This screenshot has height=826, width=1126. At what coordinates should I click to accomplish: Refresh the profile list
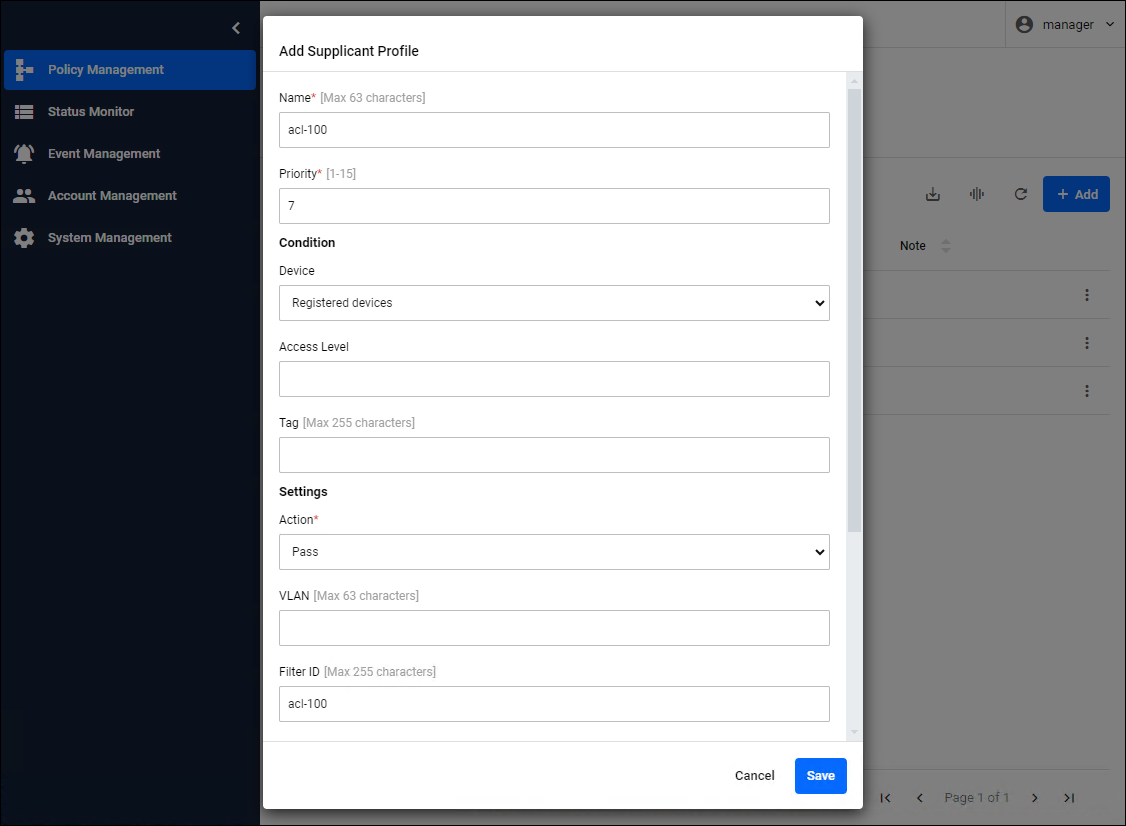tap(1021, 194)
